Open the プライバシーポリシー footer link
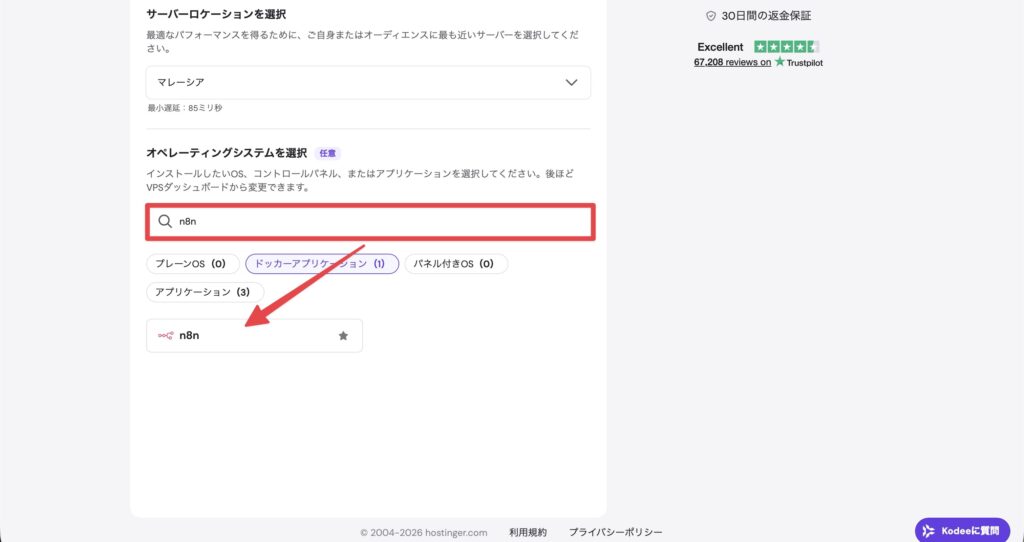 tap(615, 532)
